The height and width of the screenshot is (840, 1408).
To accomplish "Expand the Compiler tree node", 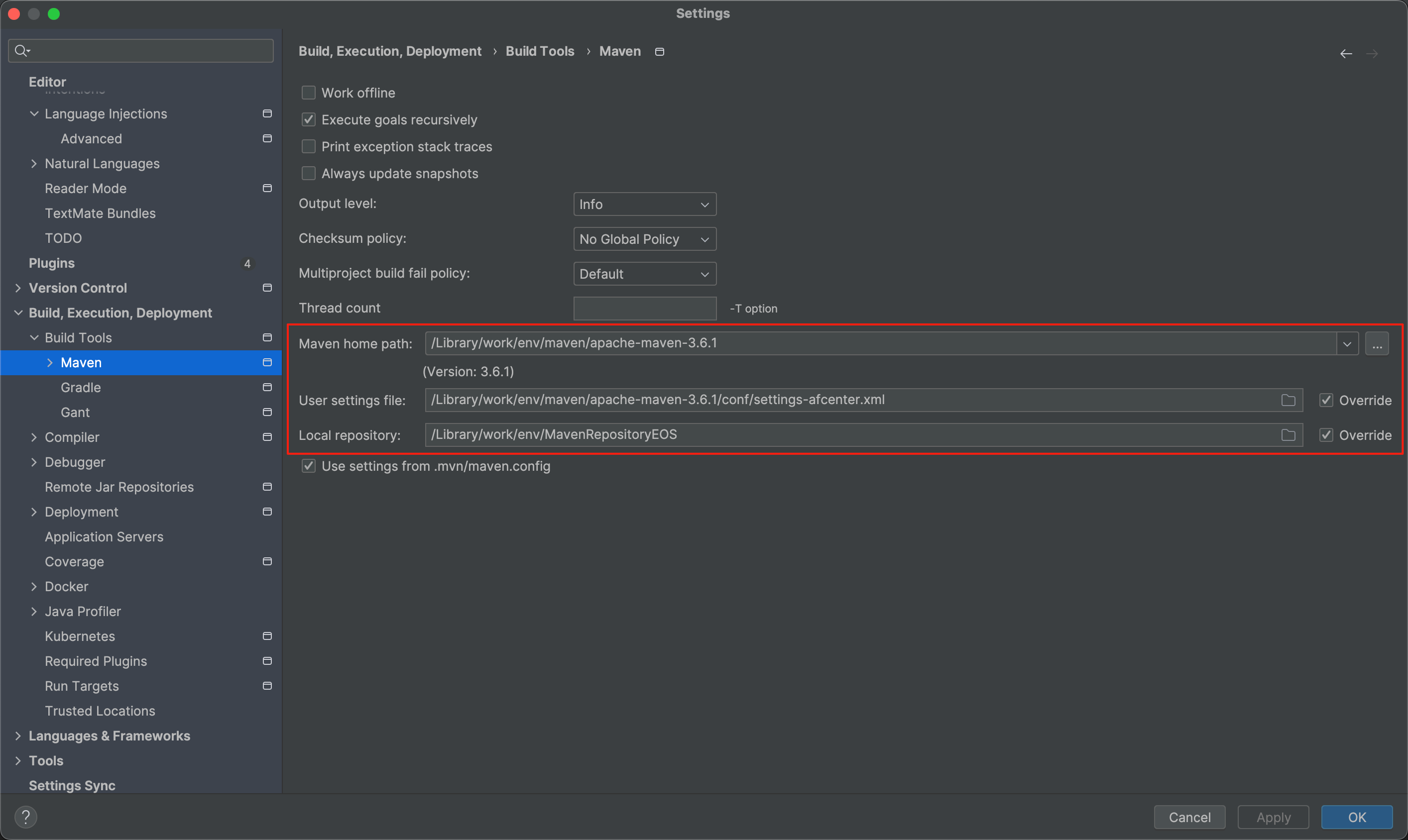I will click(34, 437).
